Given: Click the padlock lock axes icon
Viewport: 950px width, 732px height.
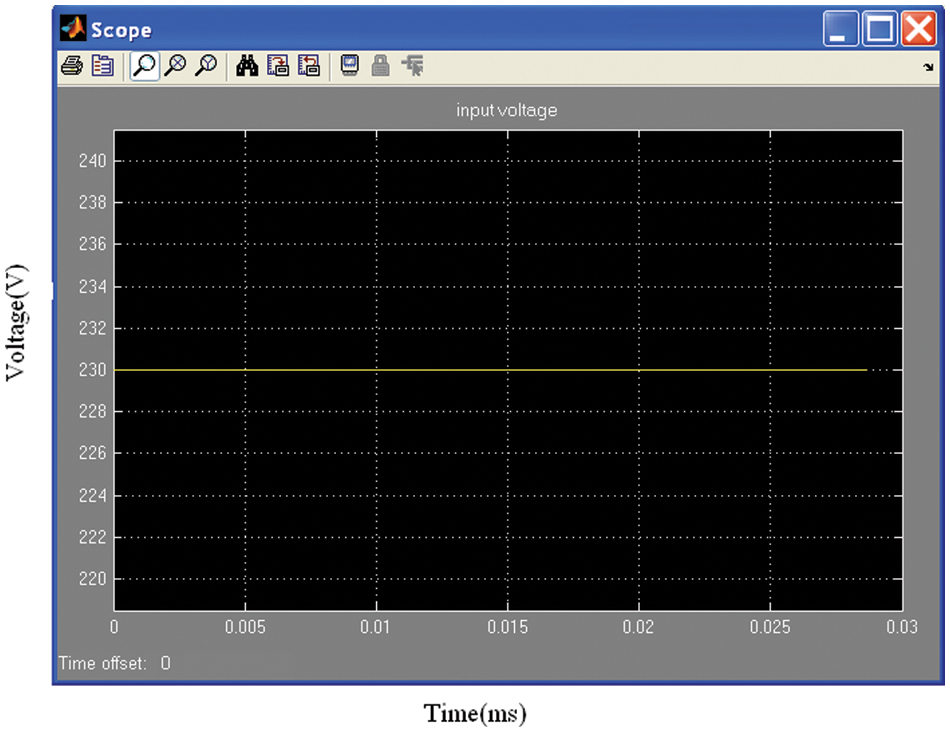Looking at the screenshot, I should click(x=380, y=67).
